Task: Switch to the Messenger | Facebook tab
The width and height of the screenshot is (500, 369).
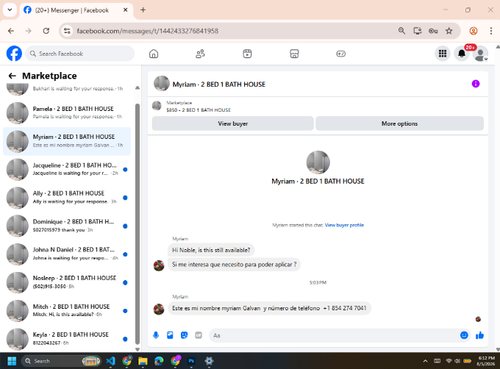Action: (76, 10)
